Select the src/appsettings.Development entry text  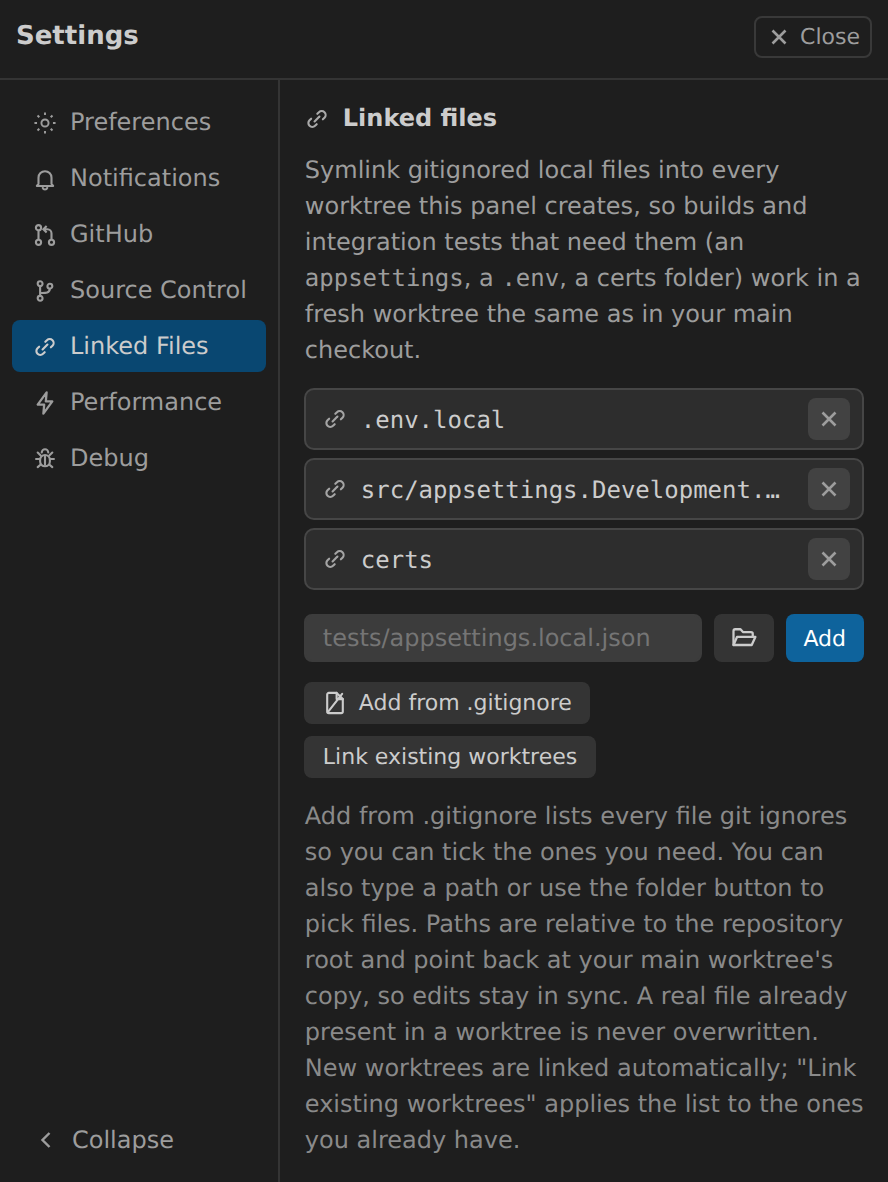click(570, 490)
